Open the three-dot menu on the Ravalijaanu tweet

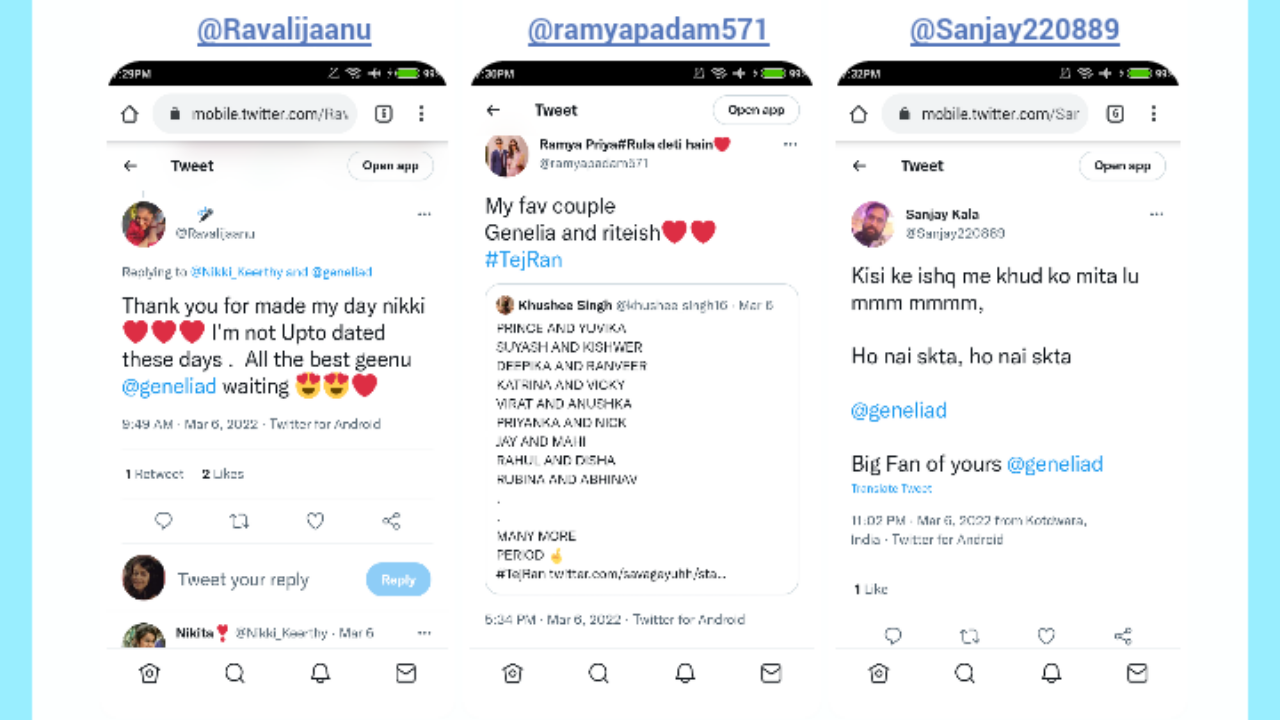[424, 214]
